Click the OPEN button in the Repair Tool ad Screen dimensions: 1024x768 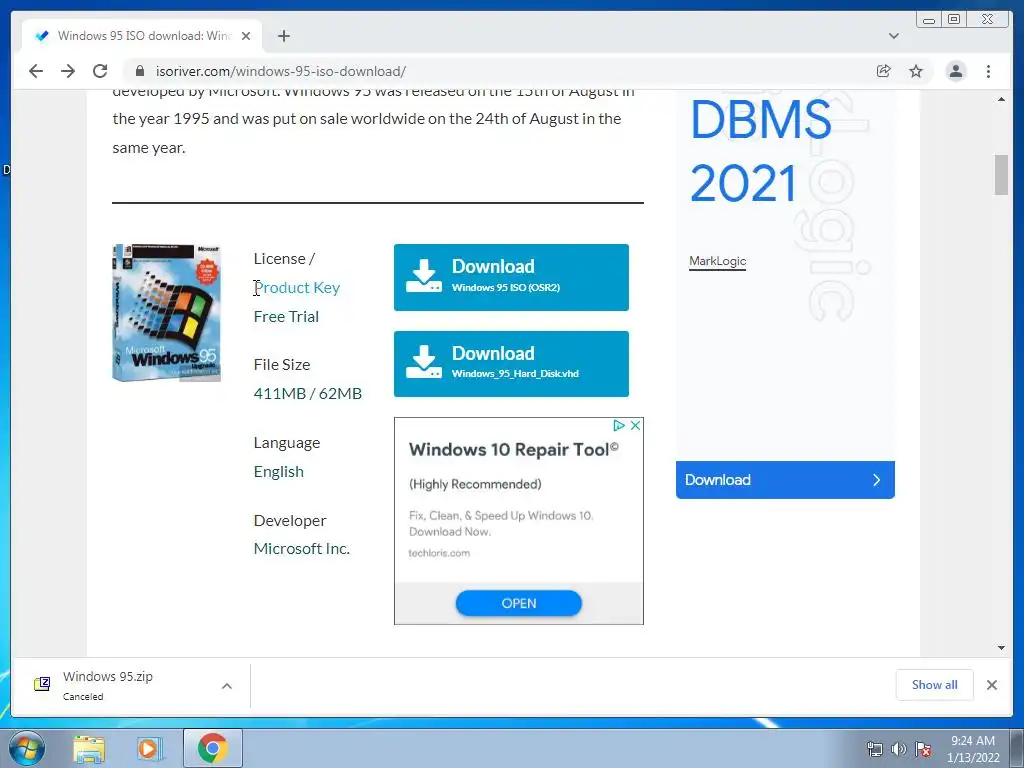click(x=519, y=603)
